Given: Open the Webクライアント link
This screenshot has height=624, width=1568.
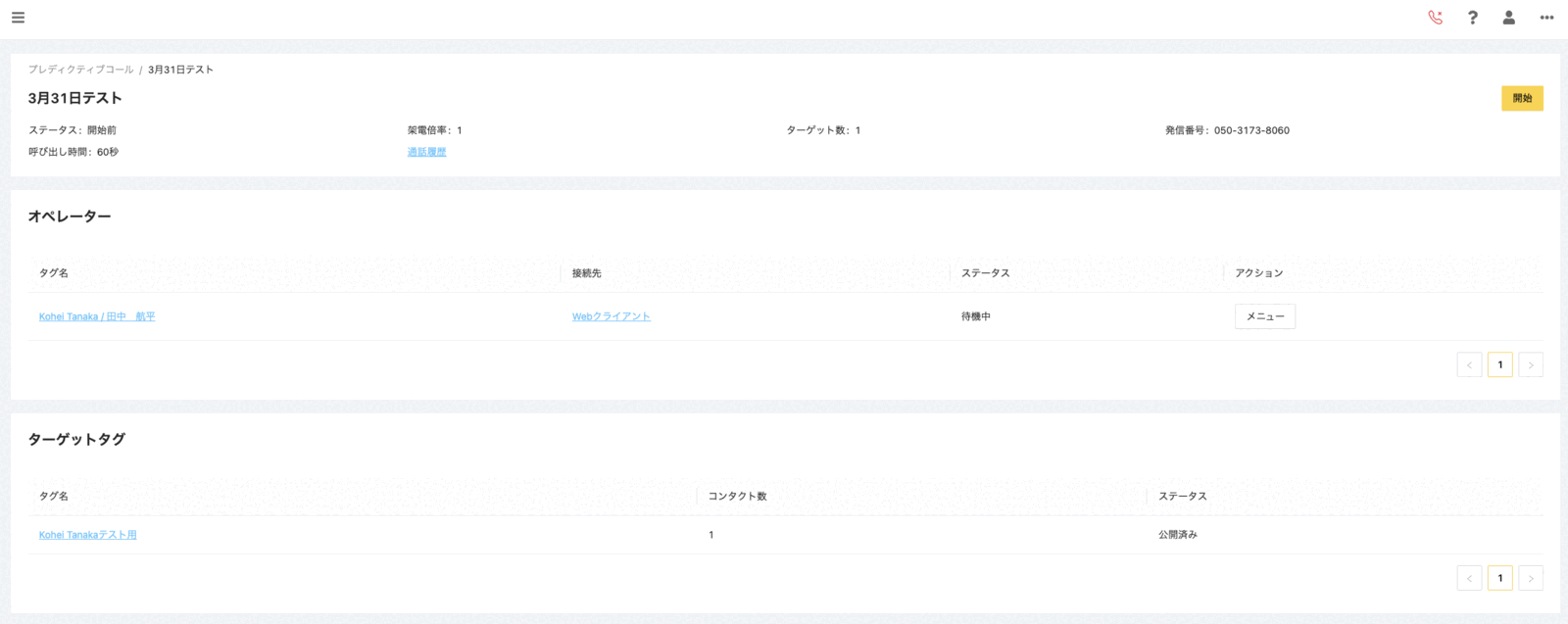Looking at the screenshot, I should click(x=611, y=316).
